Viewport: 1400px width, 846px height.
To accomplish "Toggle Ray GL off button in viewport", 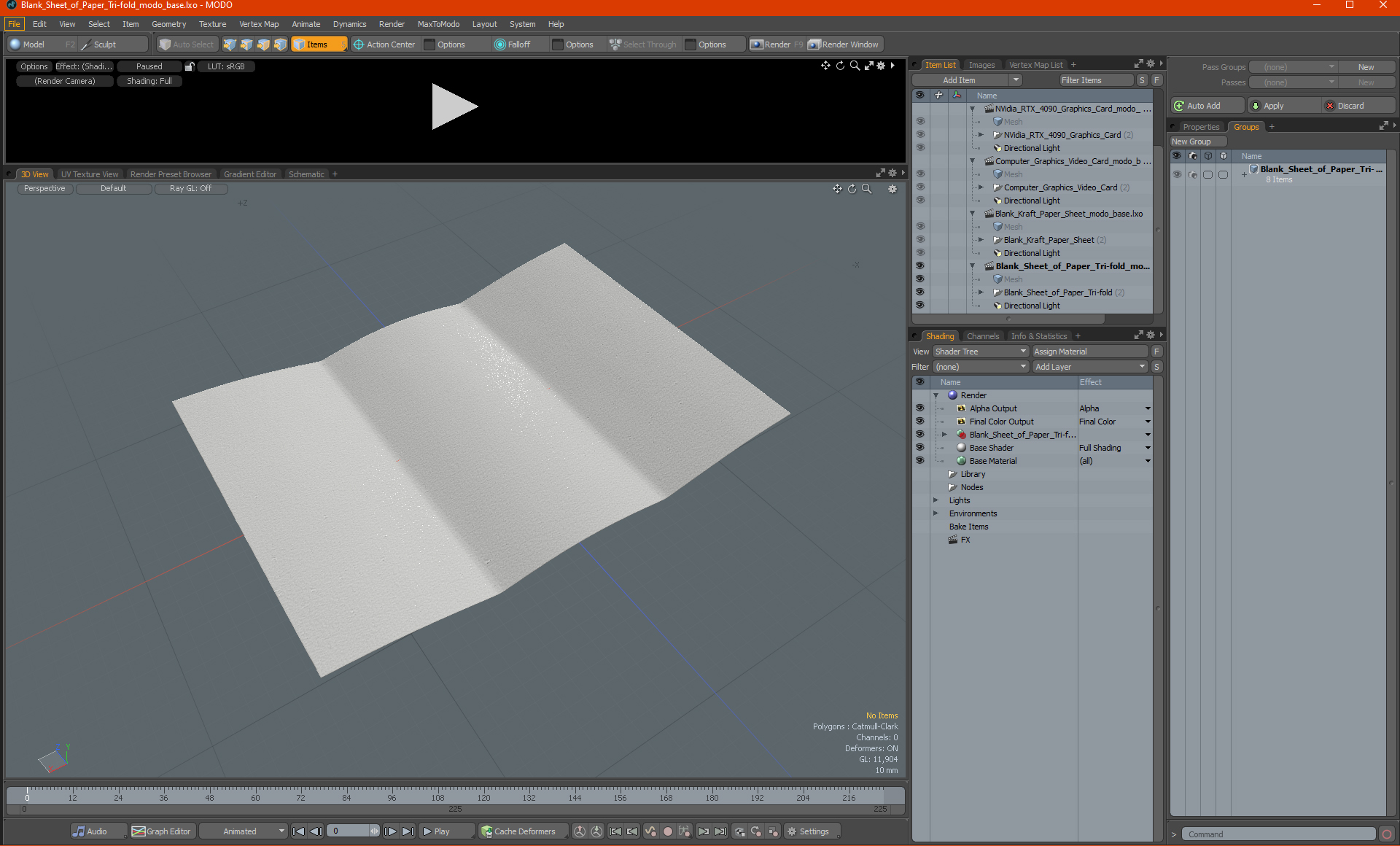I will click(x=190, y=188).
